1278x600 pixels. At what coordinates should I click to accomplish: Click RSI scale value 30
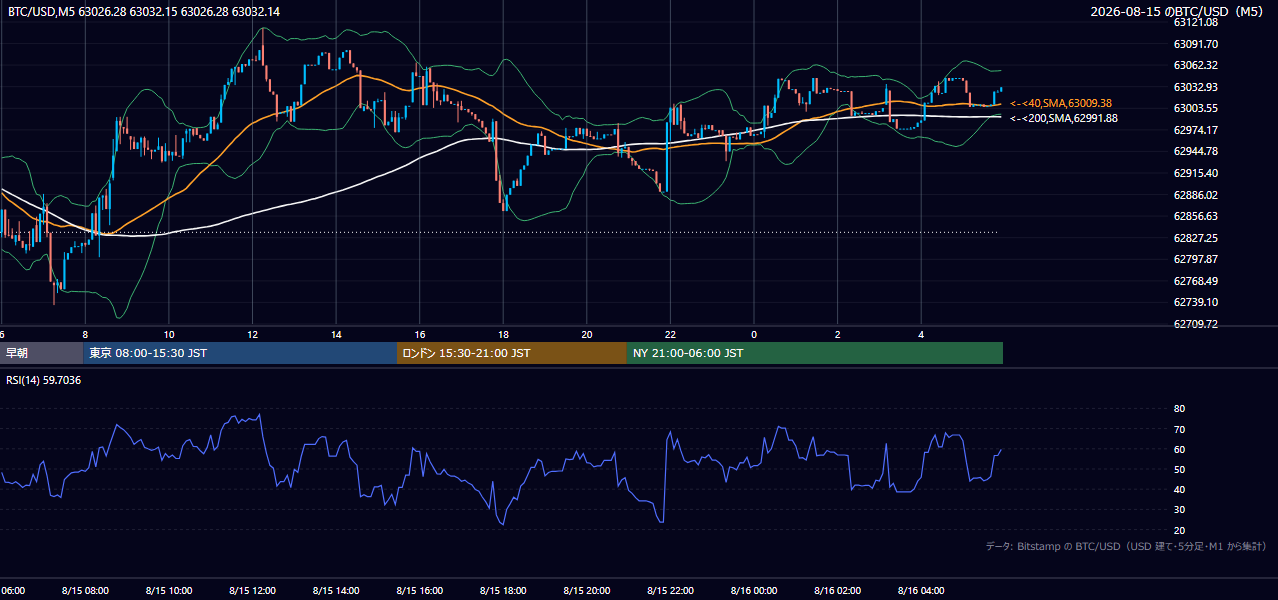pos(1179,509)
